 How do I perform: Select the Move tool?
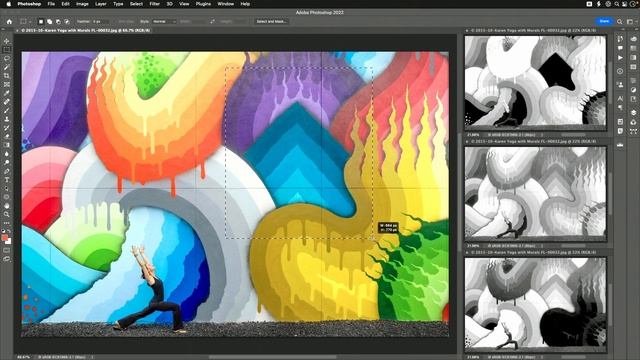[7, 41]
